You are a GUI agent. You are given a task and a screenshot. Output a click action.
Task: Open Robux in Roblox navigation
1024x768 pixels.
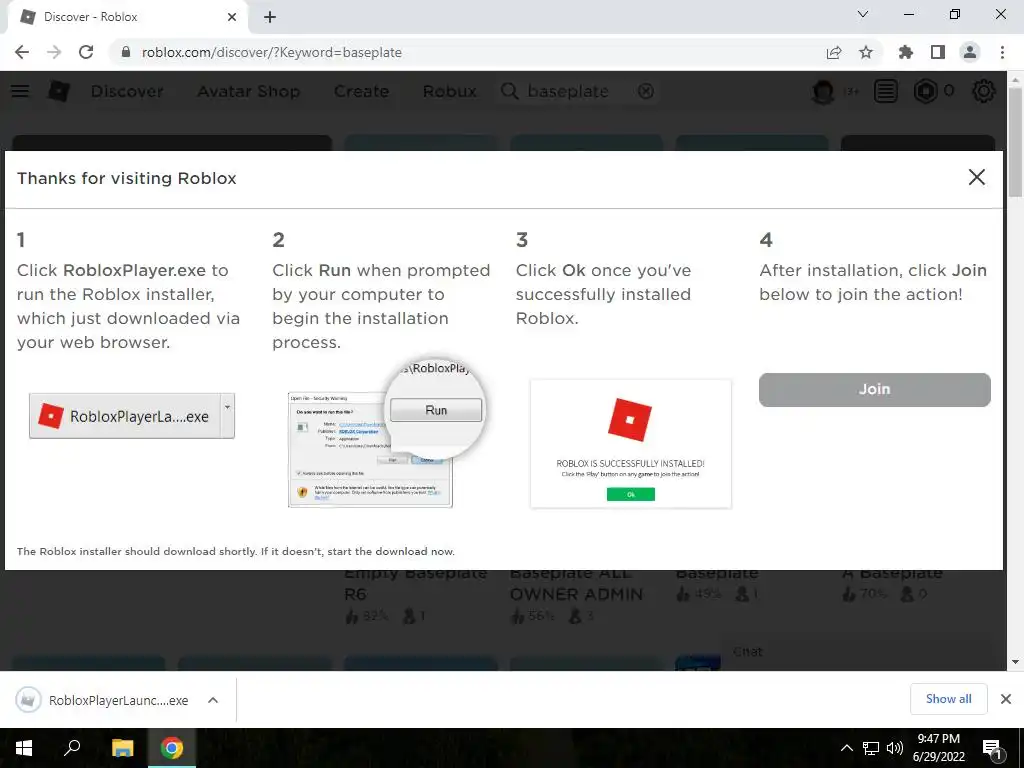tap(450, 91)
